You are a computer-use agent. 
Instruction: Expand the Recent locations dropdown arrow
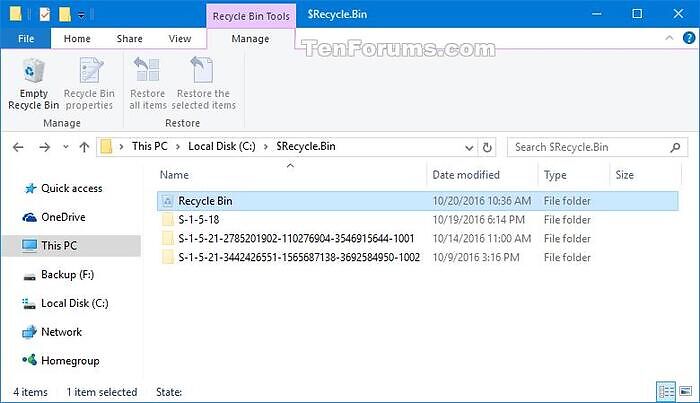click(x=66, y=147)
